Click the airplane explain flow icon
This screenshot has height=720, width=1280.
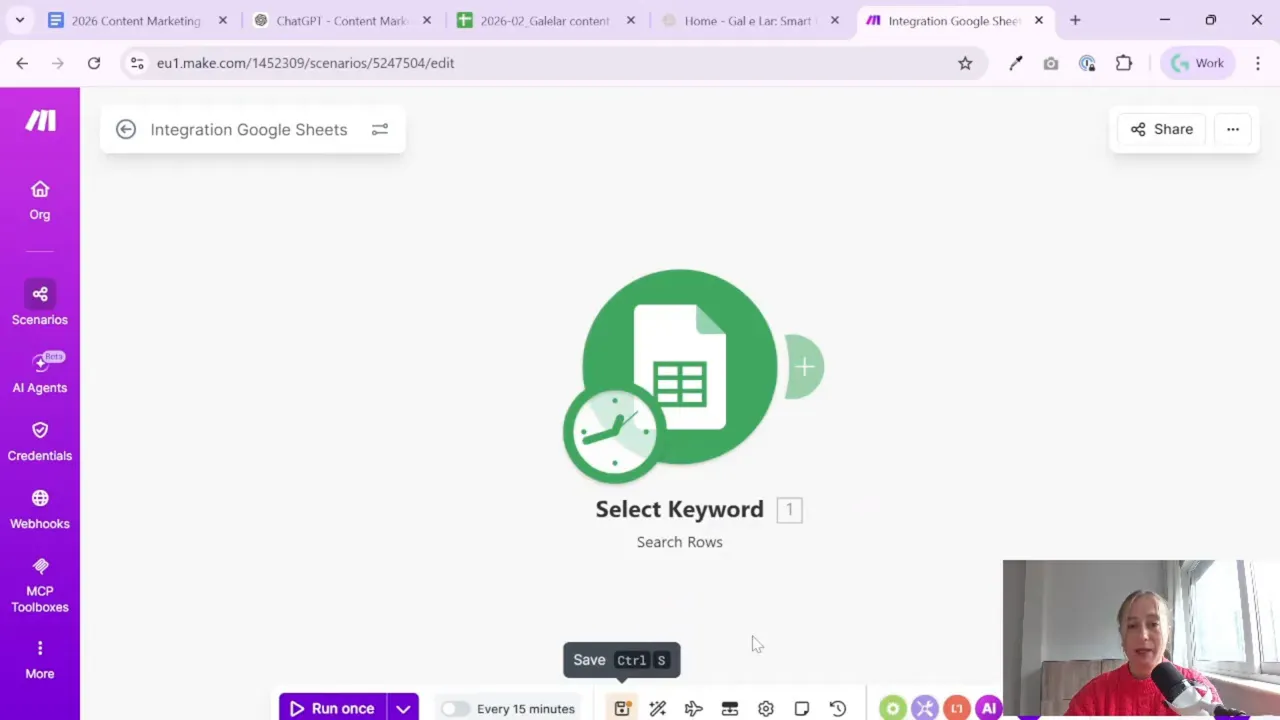click(694, 708)
